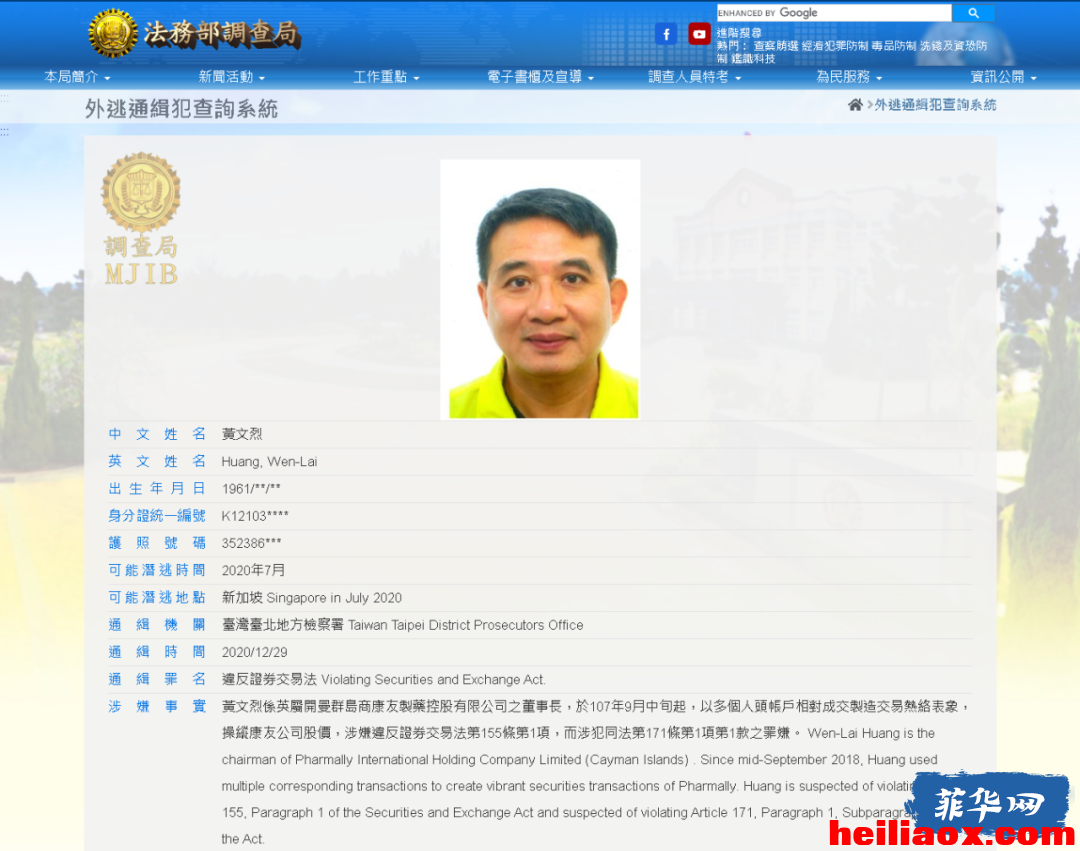The image size is (1080, 851).
Task: Click the magnifier search button
Action: click(973, 13)
